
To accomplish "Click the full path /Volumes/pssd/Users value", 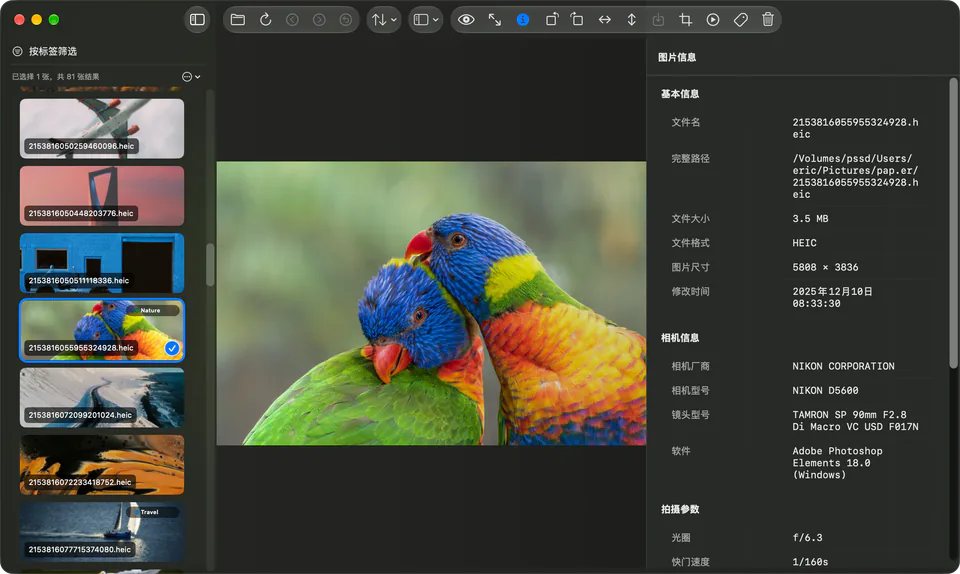I will (x=855, y=176).
